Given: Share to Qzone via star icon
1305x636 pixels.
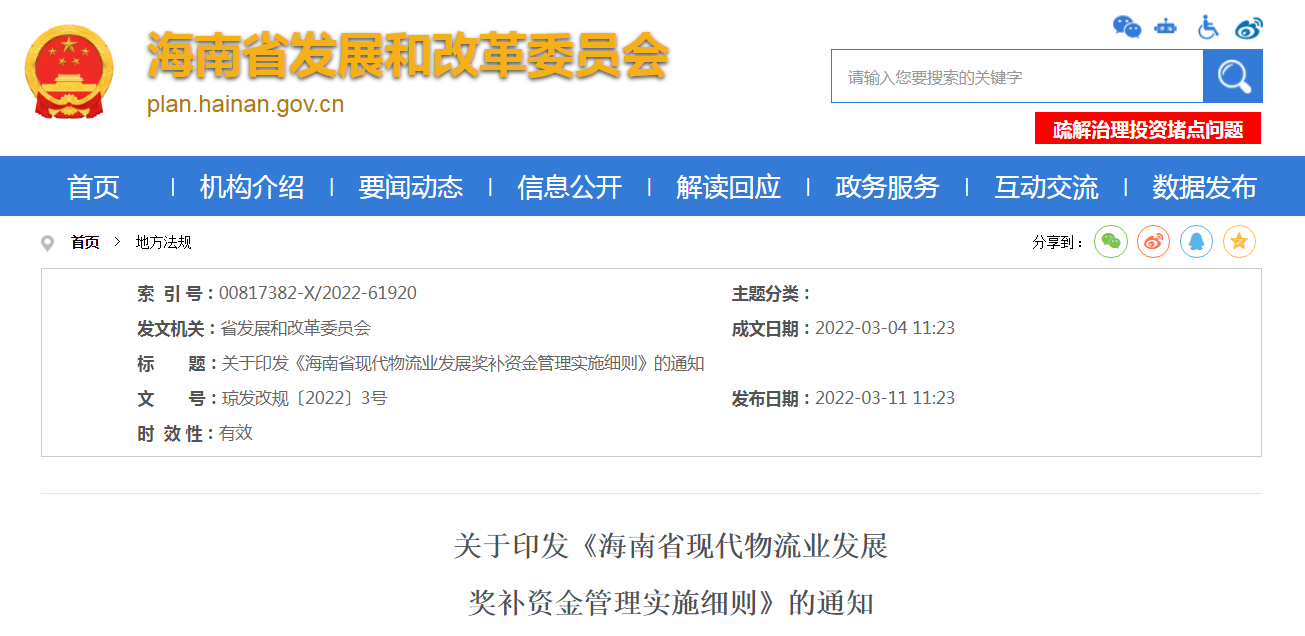Looking at the screenshot, I should point(1239,241).
